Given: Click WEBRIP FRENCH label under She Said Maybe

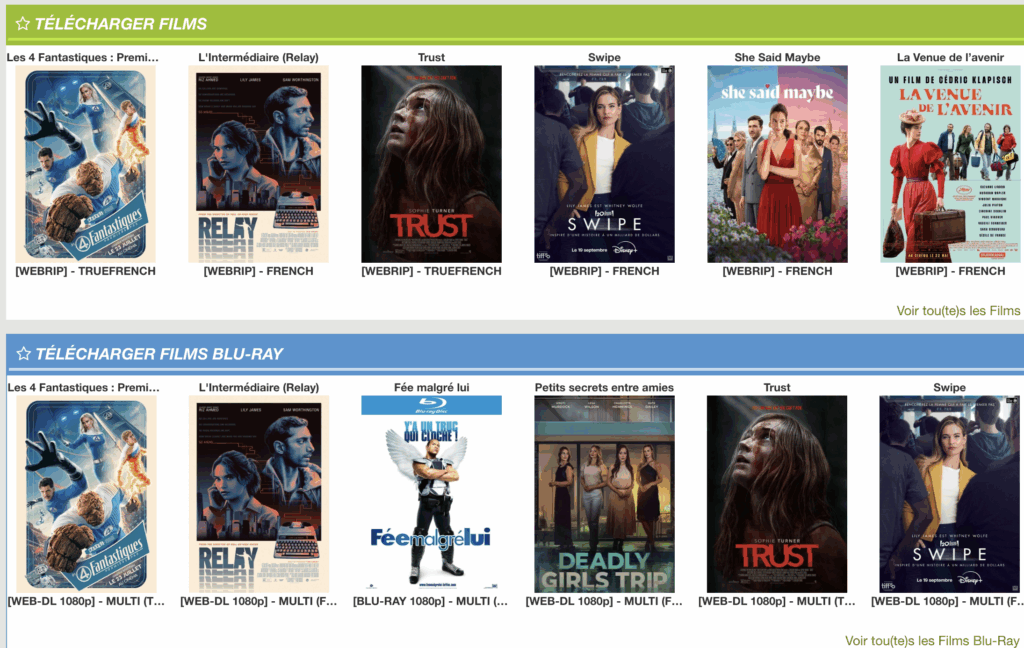Looking at the screenshot, I should click(x=777, y=271).
